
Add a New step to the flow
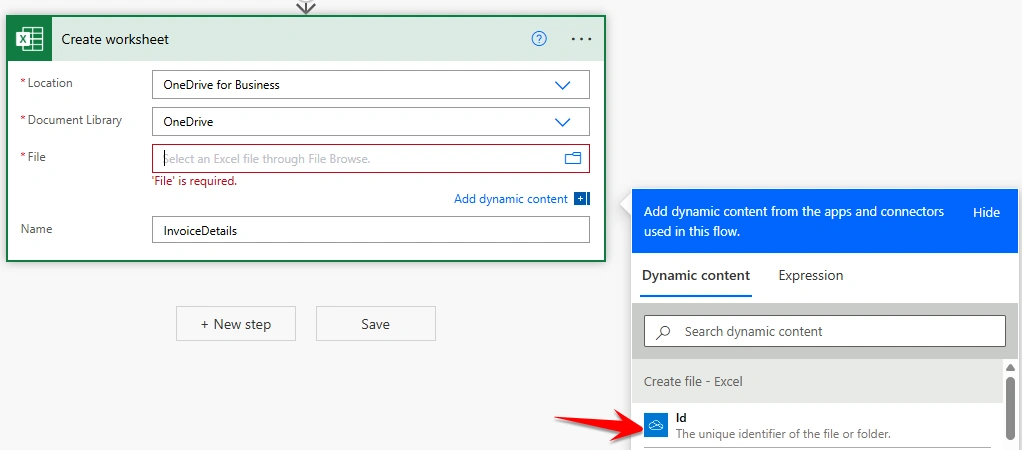pyautogui.click(x=236, y=323)
